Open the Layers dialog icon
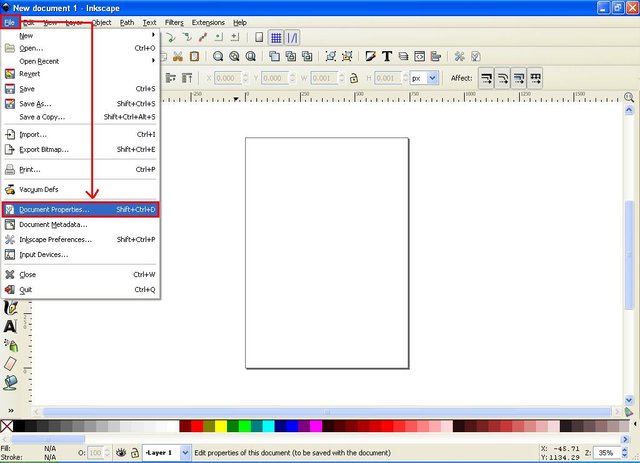 tap(403, 56)
